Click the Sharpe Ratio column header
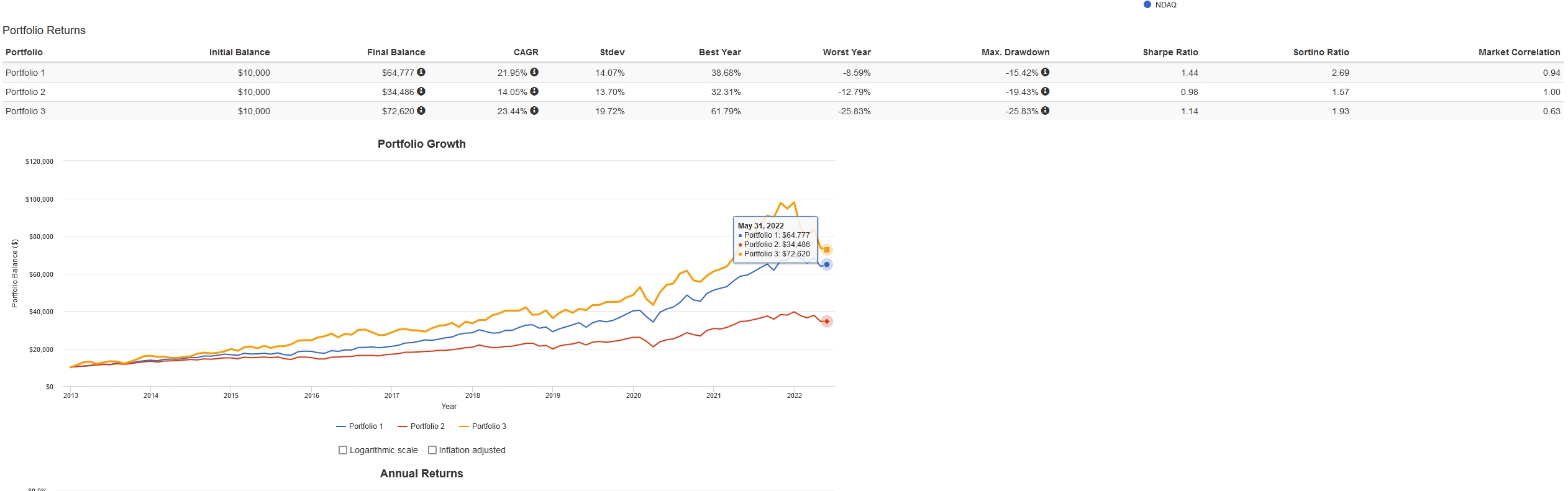This screenshot has height=491, width=1568. [1170, 52]
